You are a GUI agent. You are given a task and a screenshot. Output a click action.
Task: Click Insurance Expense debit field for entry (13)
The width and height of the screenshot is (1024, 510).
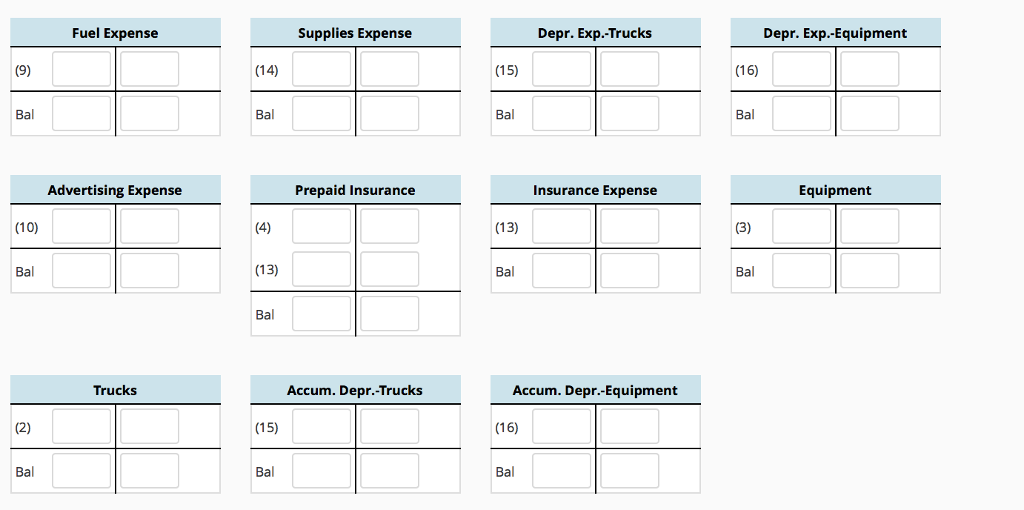pos(562,226)
